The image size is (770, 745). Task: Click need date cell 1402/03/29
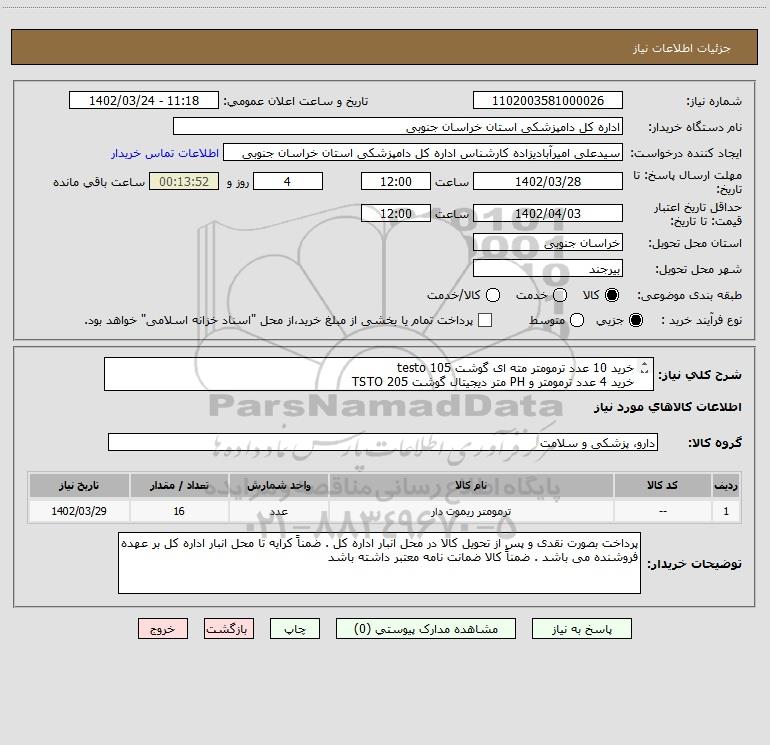pos(79,511)
